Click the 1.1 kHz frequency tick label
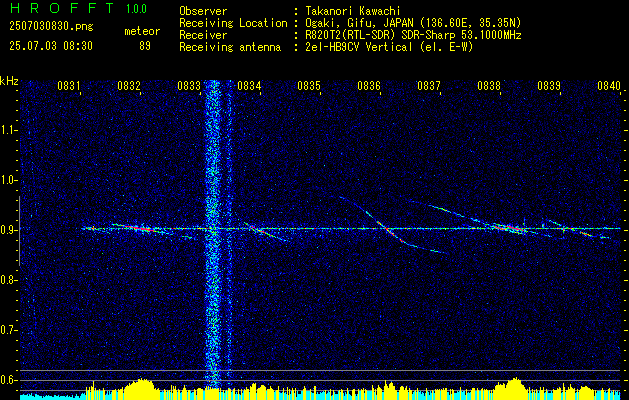Image resolution: width=629 pixels, height=400 pixels. [x=8, y=130]
